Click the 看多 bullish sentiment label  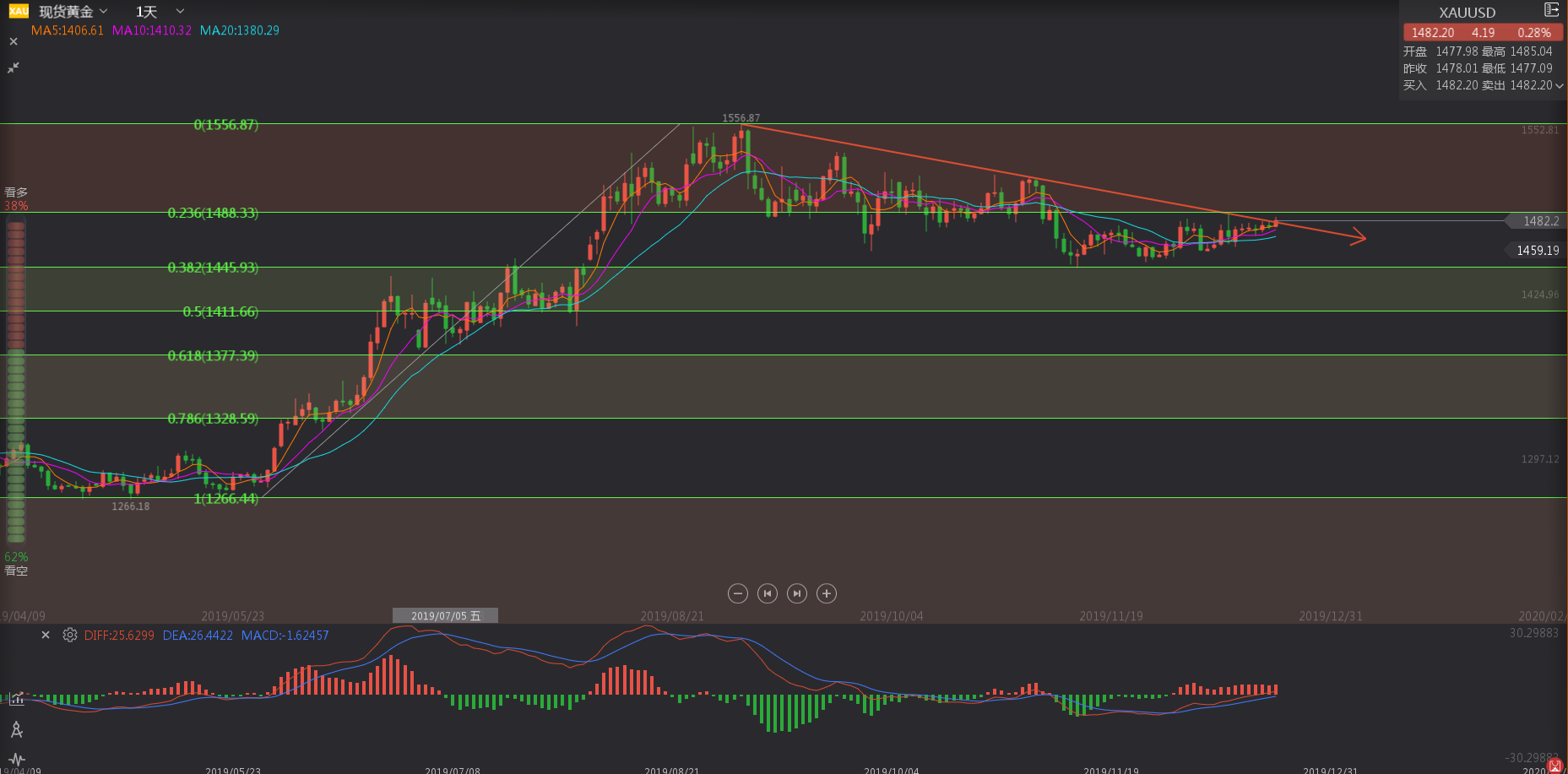16,192
